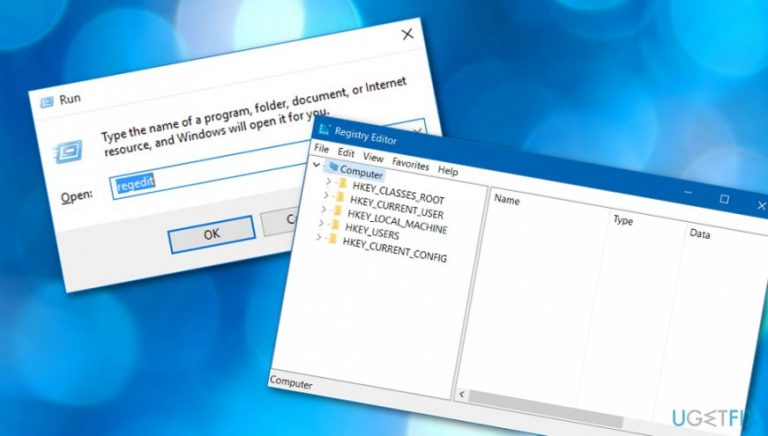Click the Computer status bar text
Viewport: 768px width, 436px height.
tap(291, 383)
